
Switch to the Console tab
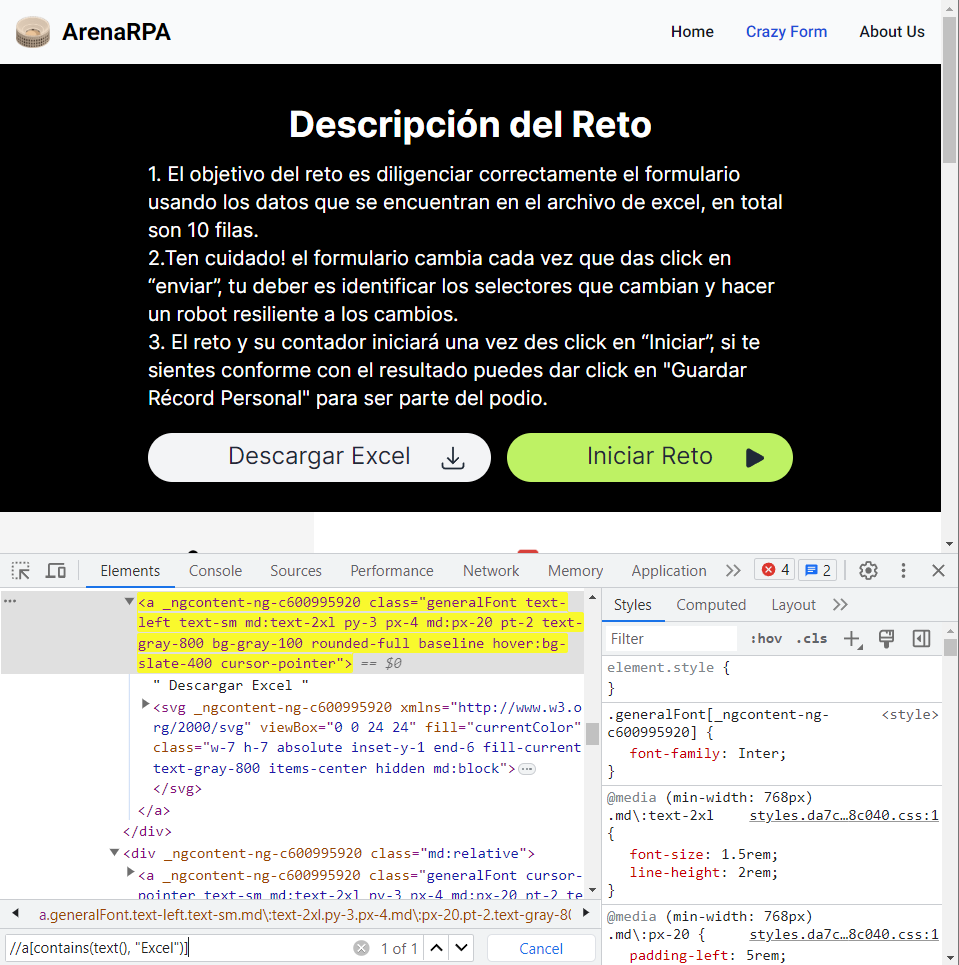[215, 570]
